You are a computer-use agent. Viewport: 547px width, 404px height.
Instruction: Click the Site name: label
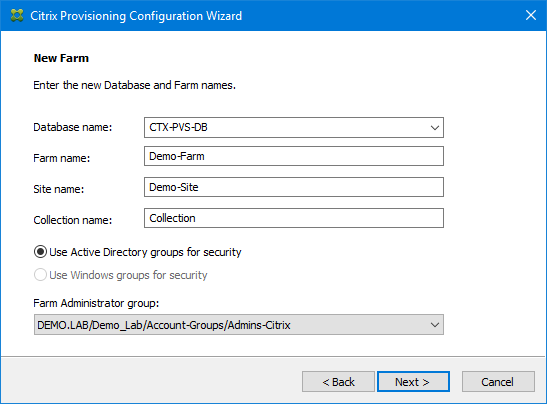[x=59, y=189]
